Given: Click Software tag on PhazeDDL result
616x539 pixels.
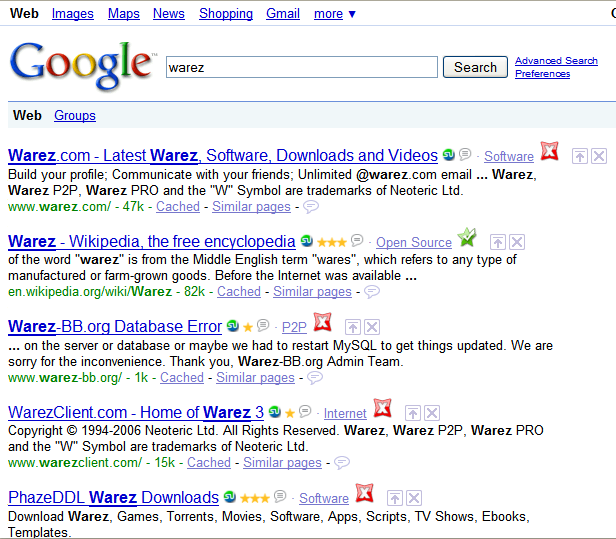Looking at the screenshot, I should (324, 499).
